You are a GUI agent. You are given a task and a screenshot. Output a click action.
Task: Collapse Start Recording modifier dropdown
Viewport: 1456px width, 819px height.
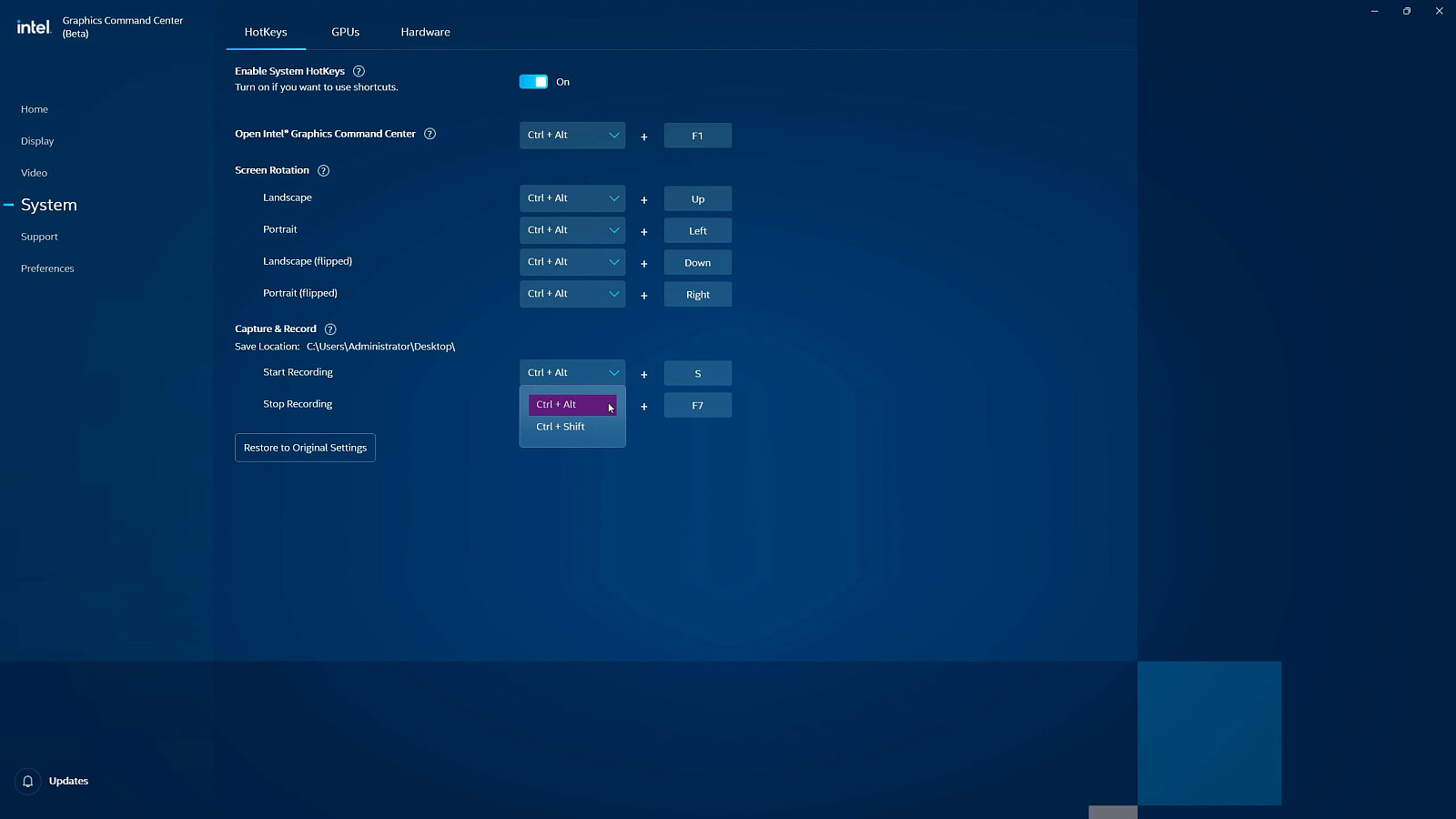pos(572,373)
